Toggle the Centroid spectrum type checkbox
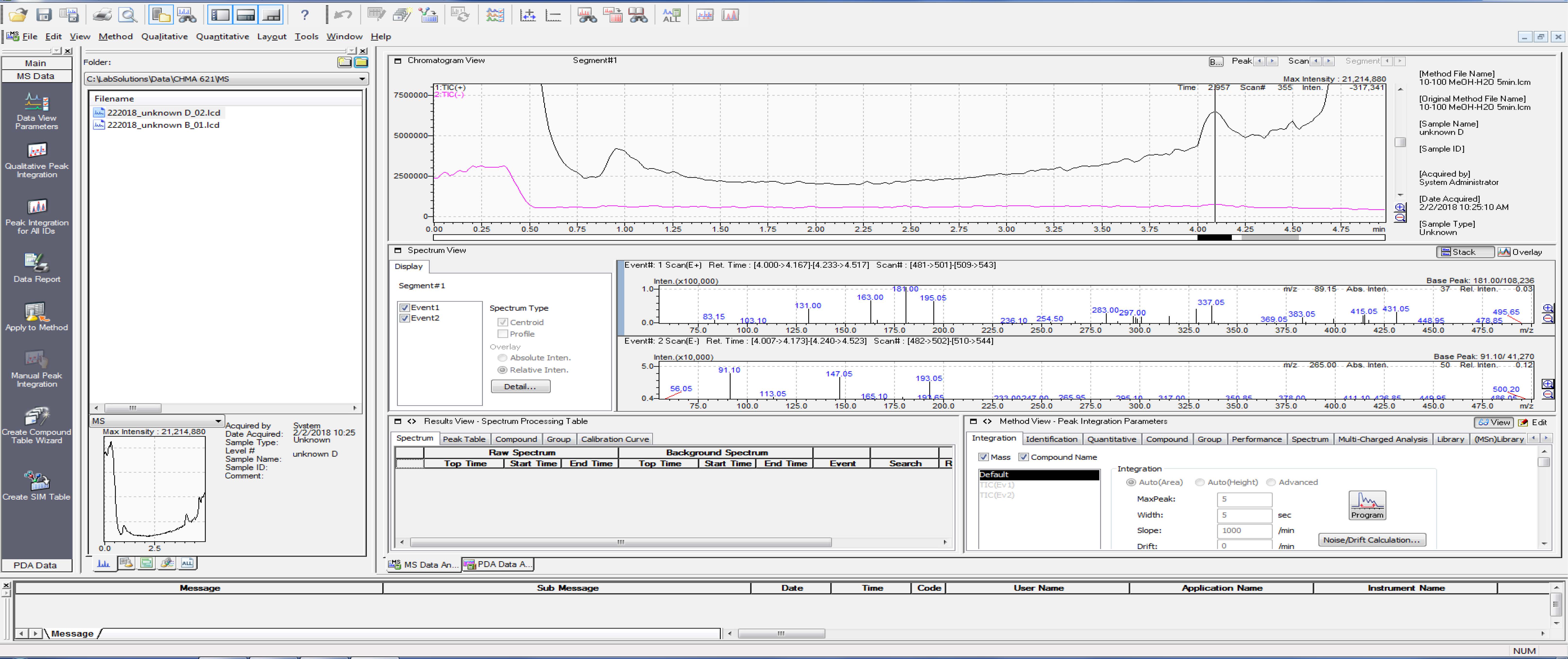 click(x=503, y=322)
